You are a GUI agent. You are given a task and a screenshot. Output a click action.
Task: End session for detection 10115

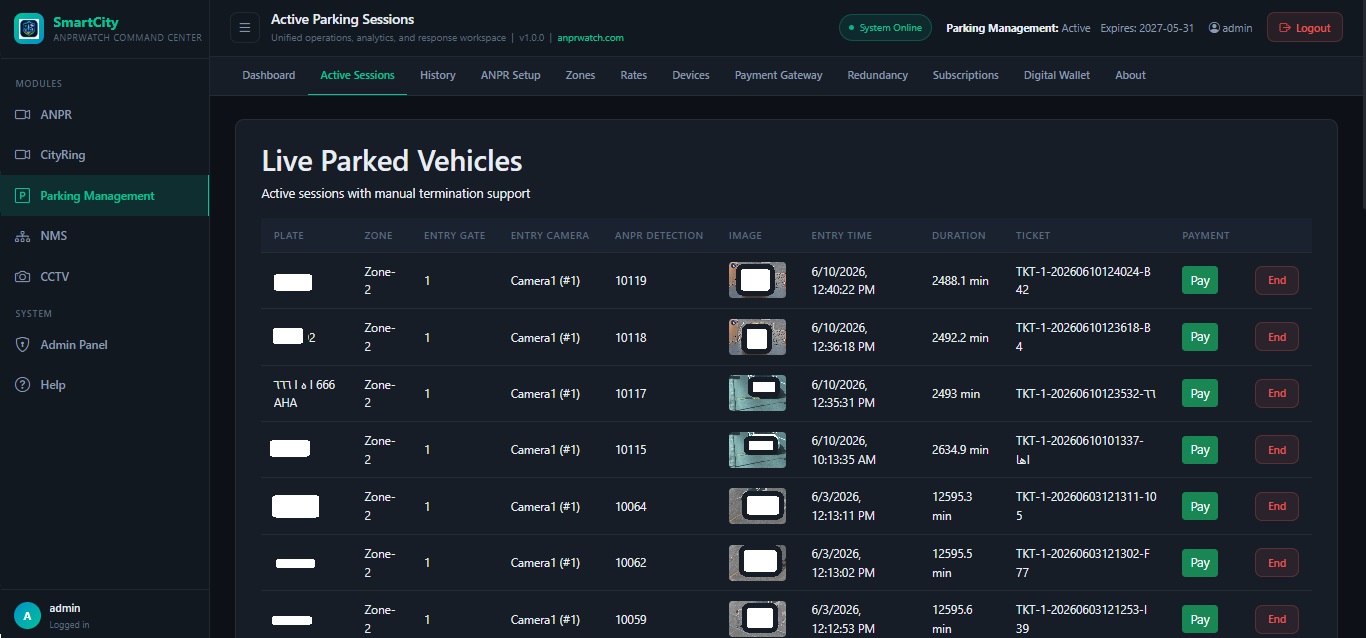[1277, 450]
